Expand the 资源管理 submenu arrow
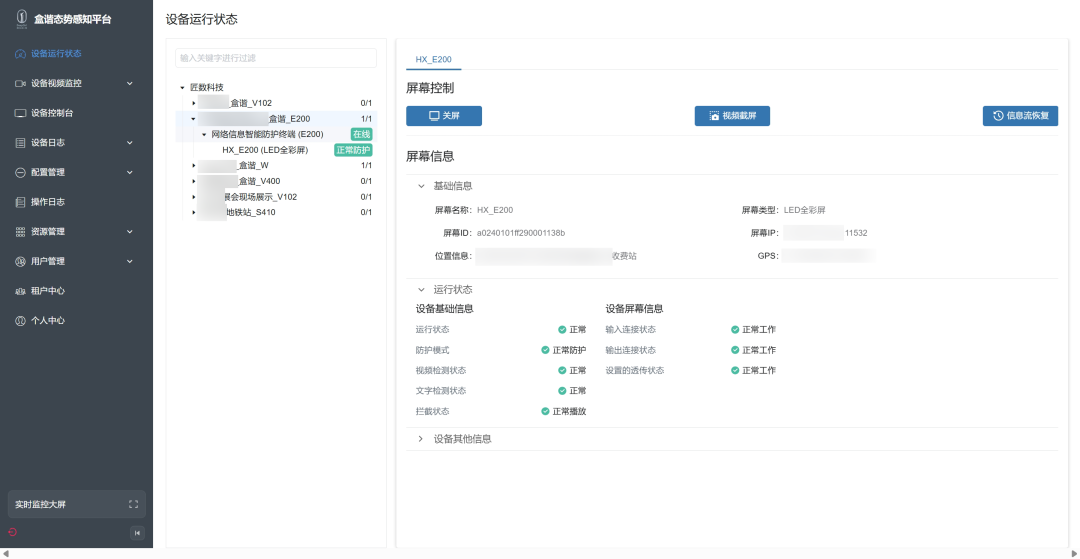 (x=129, y=231)
